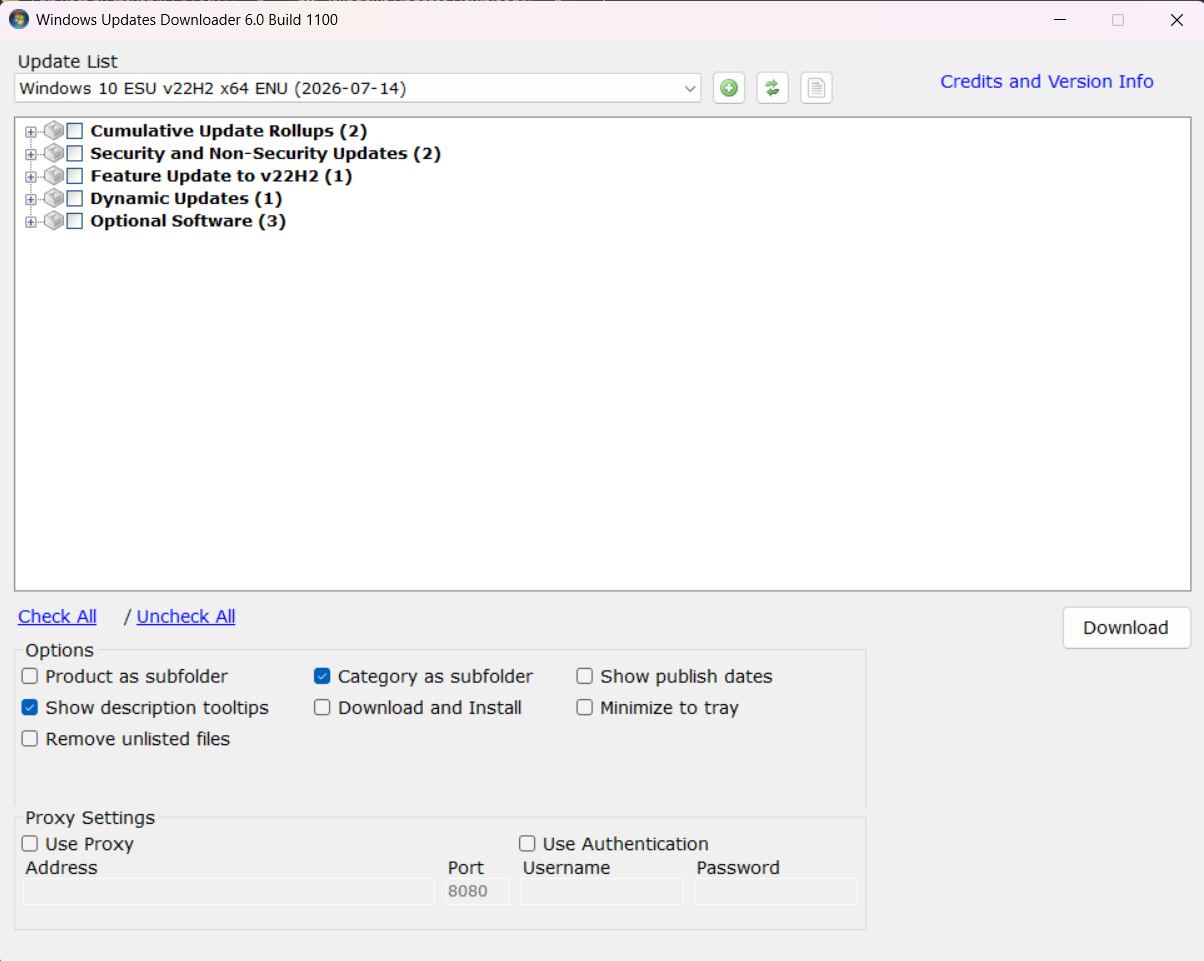Click the proxy Port field
1204x961 pixels.
(x=478, y=891)
